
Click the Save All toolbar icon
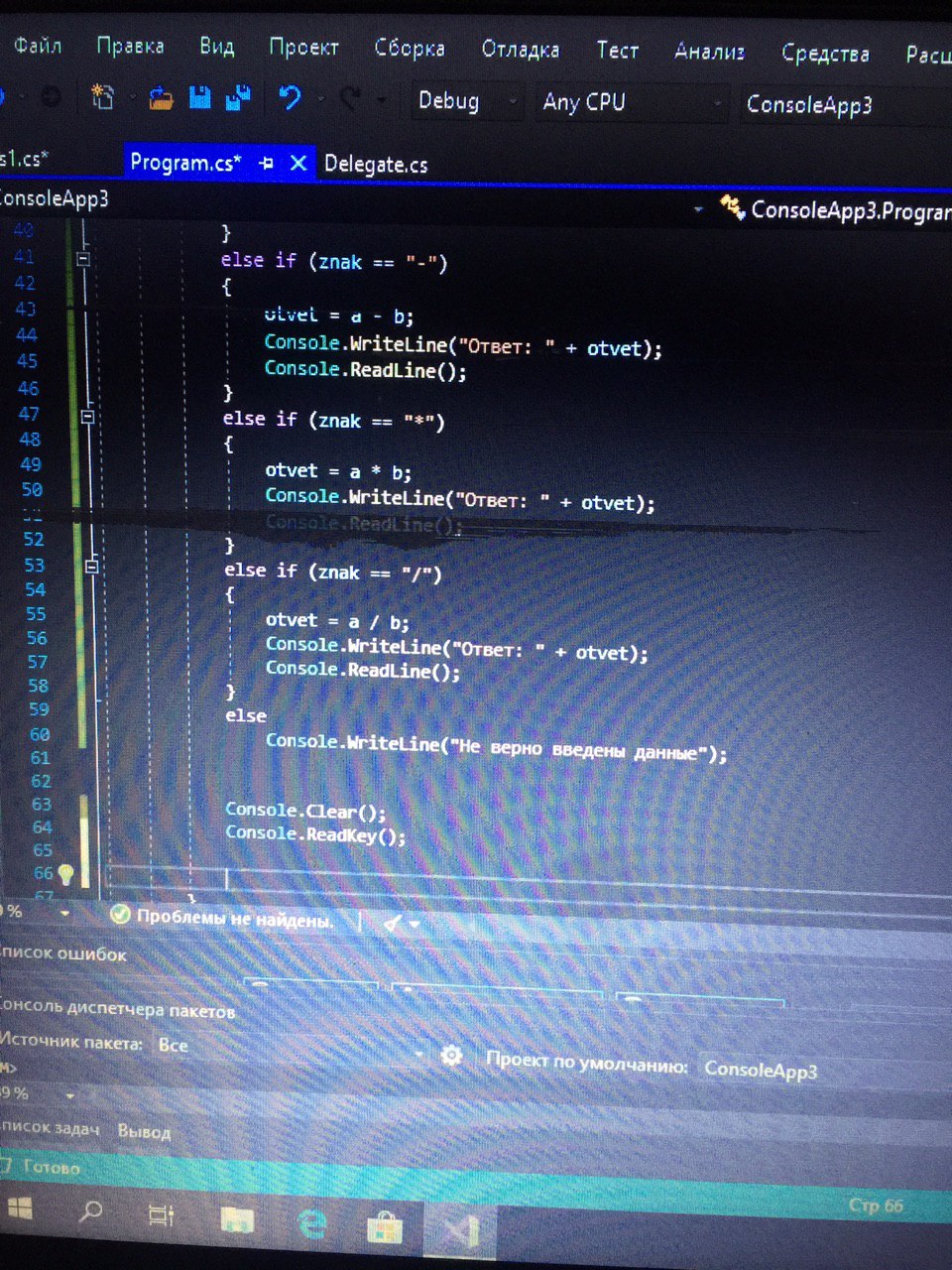pos(238,98)
